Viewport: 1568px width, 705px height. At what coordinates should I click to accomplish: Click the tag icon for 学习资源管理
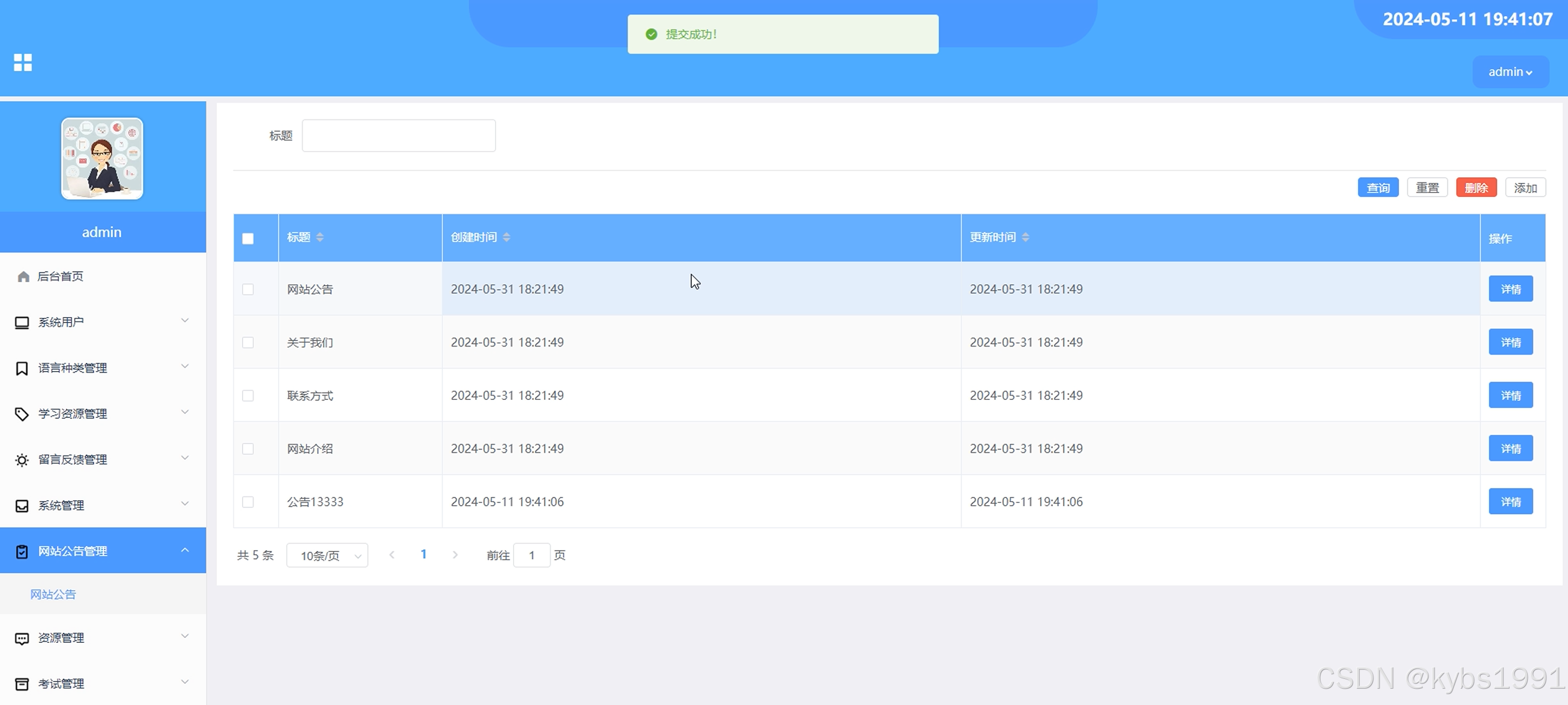point(22,414)
